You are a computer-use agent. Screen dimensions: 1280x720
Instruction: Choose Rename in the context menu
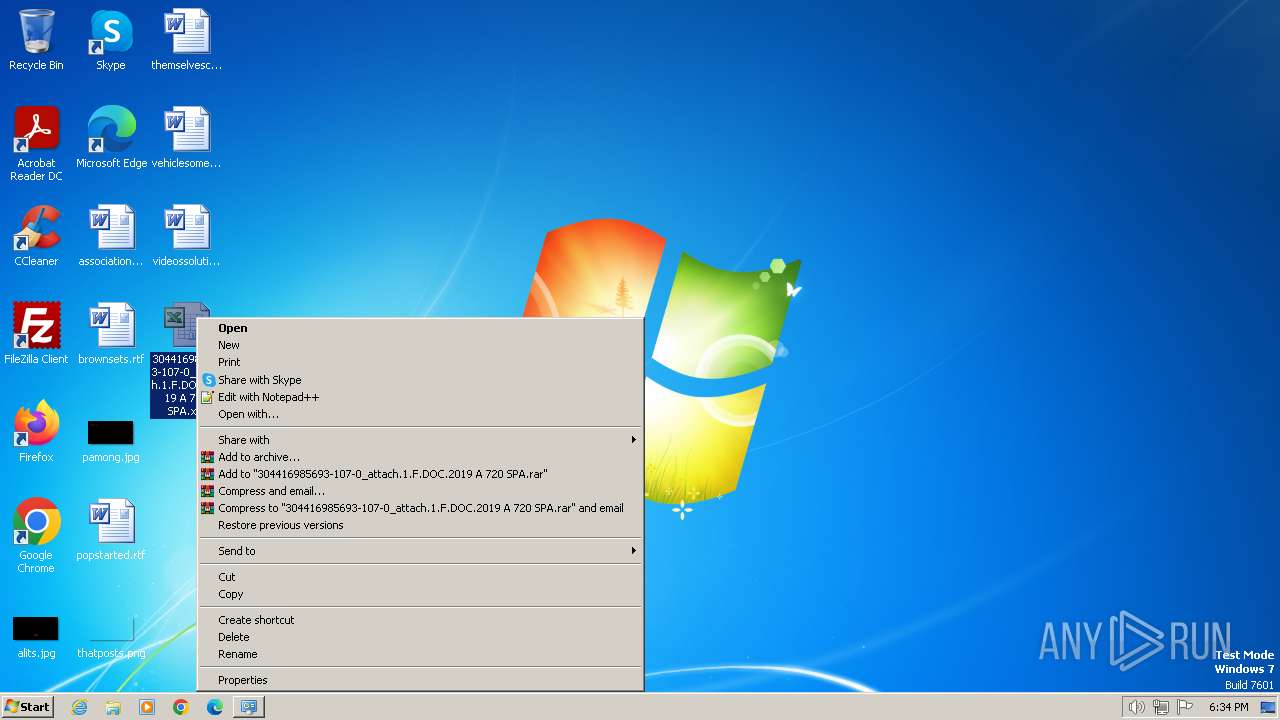click(x=421, y=654)
